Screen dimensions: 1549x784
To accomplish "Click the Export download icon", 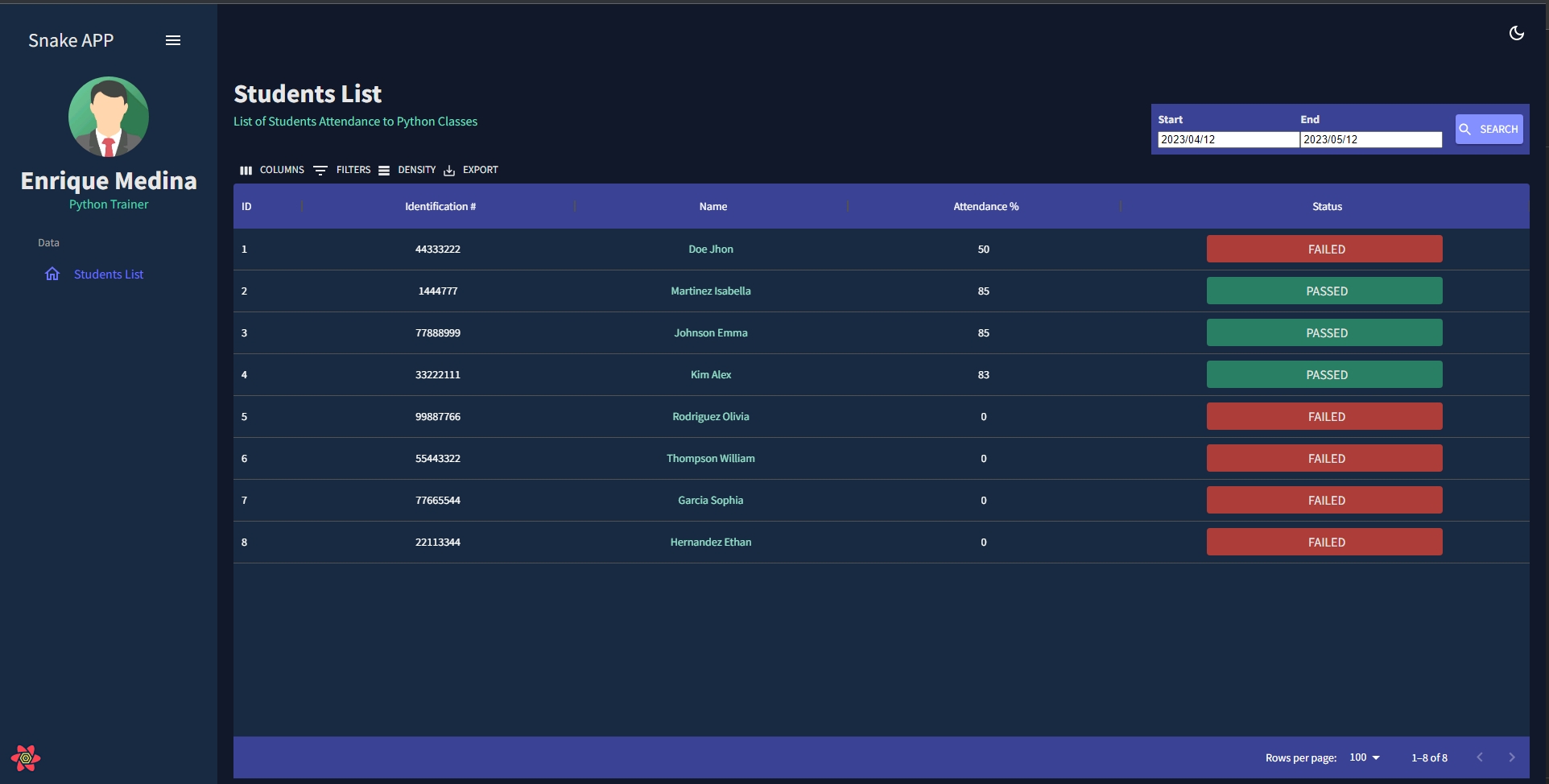I will tap(449, 170).
